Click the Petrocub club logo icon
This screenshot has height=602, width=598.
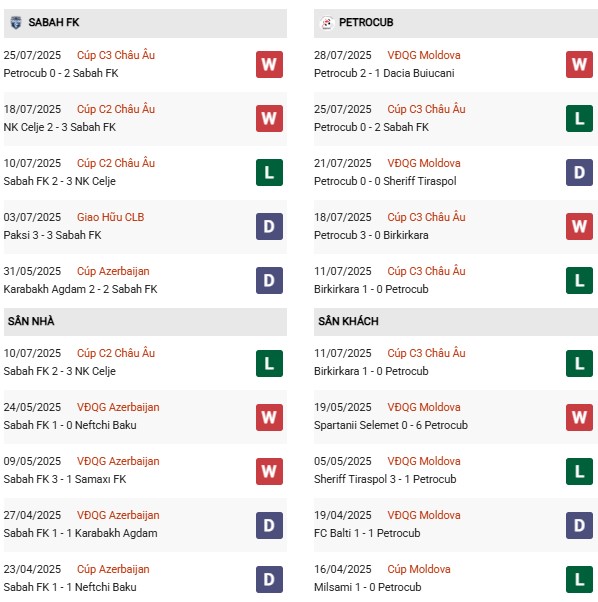[x=327, y=23]
